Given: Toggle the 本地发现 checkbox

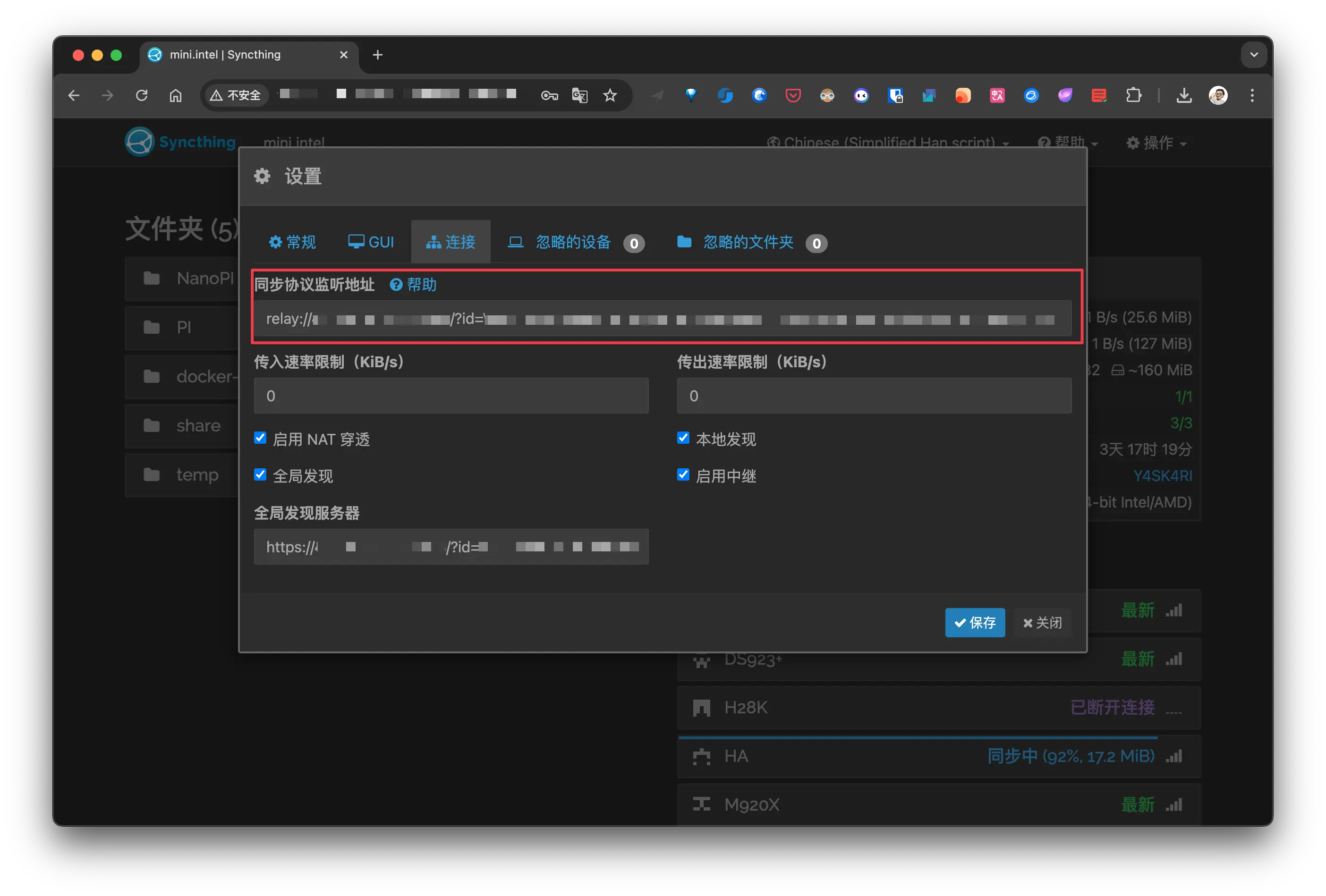Looking at the screenshot, I should (683, 438).
